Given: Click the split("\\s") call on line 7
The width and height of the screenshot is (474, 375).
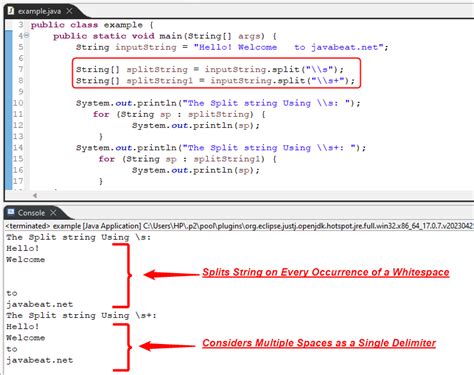Looking at the screenshot, I should click(308, 69).
